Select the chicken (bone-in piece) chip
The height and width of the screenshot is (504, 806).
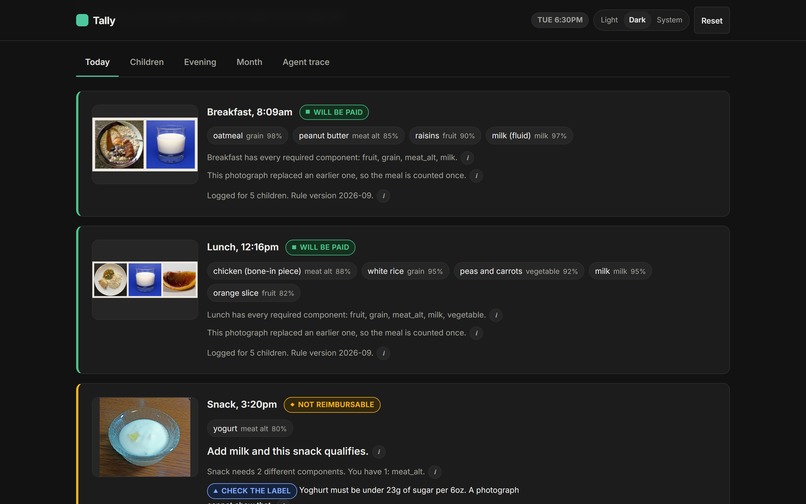282,271
